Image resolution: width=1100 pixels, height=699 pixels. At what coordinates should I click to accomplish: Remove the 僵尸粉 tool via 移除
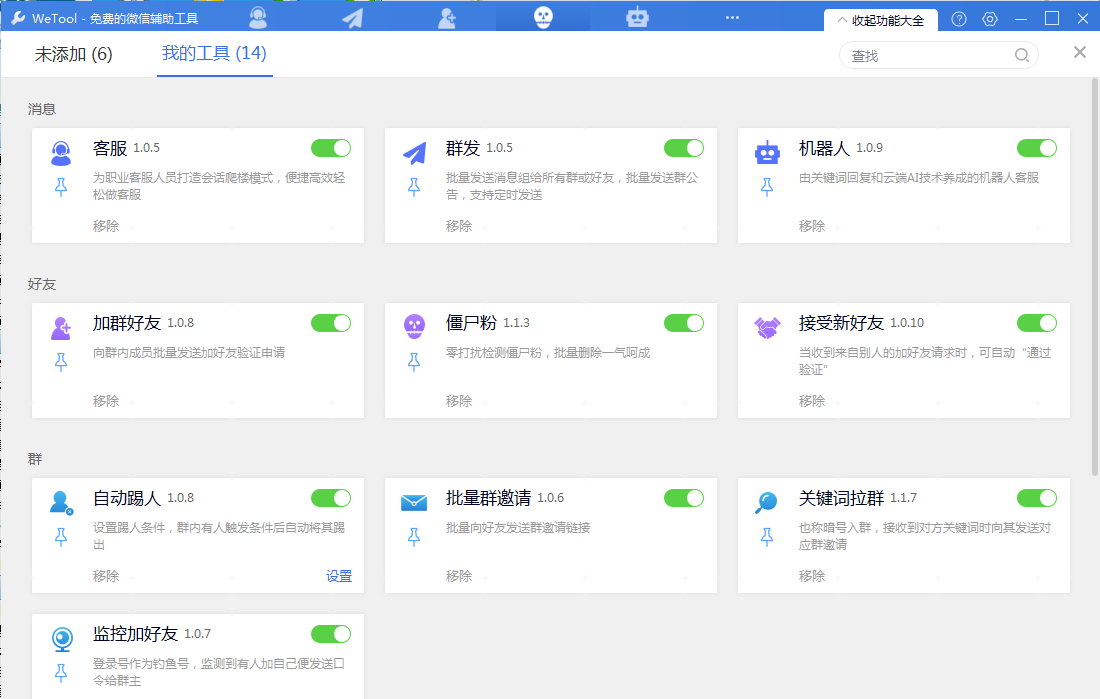pos(459,401)
